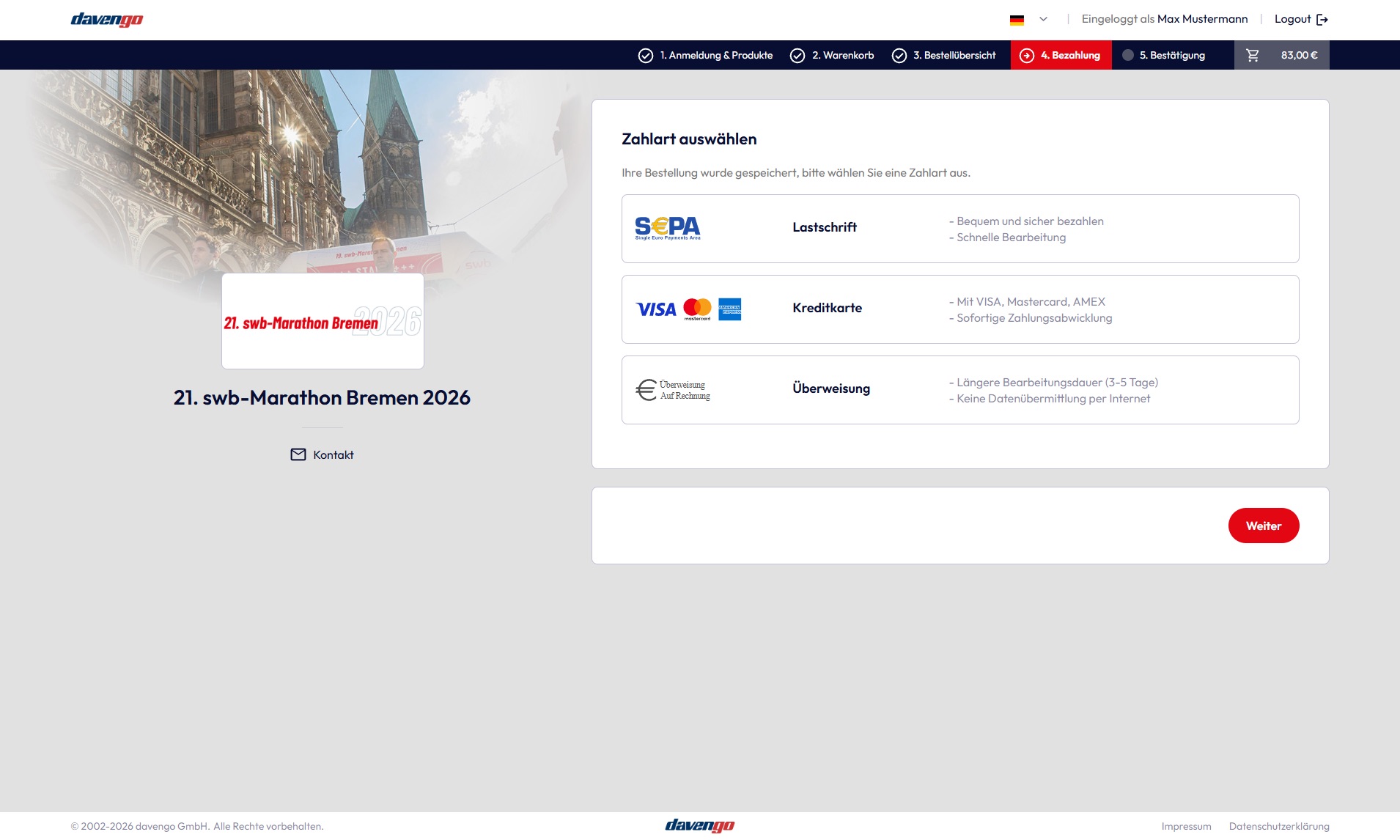Go back to step 2 Warenkorb

(832, 55)
